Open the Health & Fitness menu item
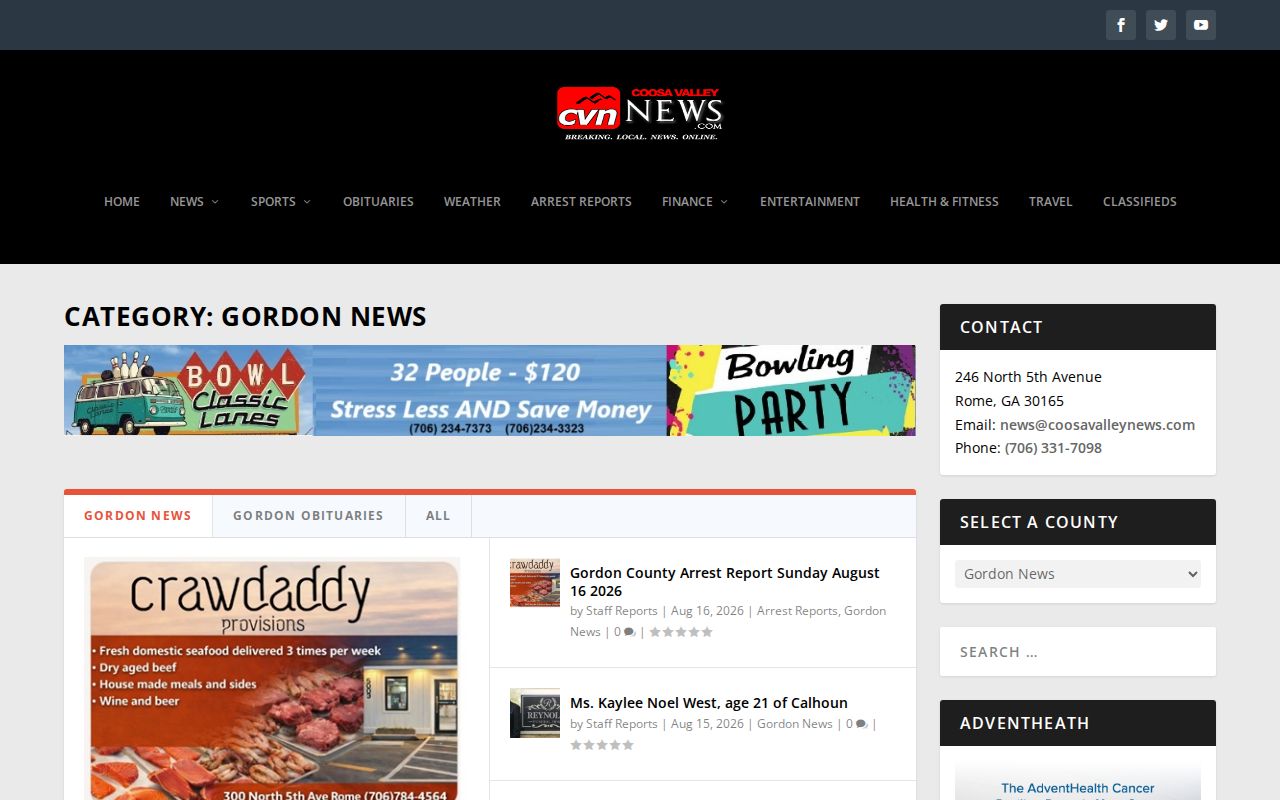This screenshot has height=800, width=1280. [944, 201]
